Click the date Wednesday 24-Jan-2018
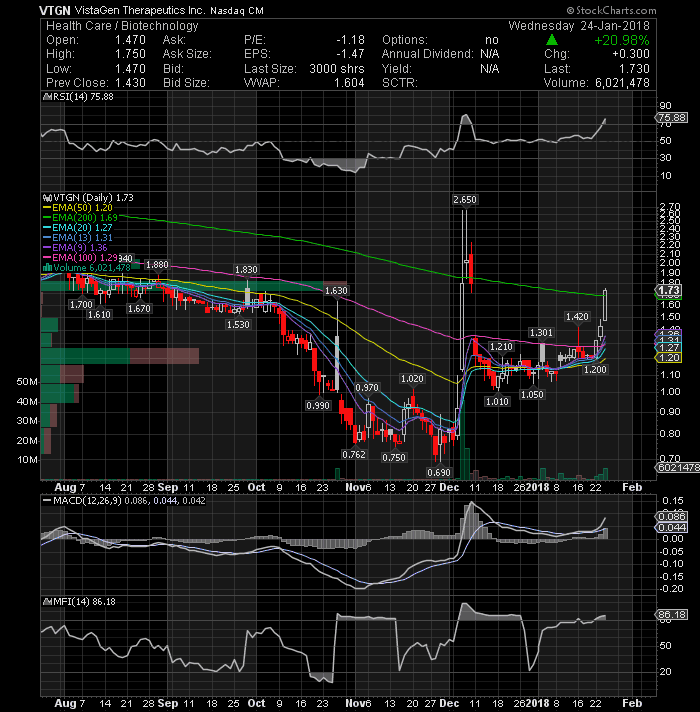 (x=579, y=26)
